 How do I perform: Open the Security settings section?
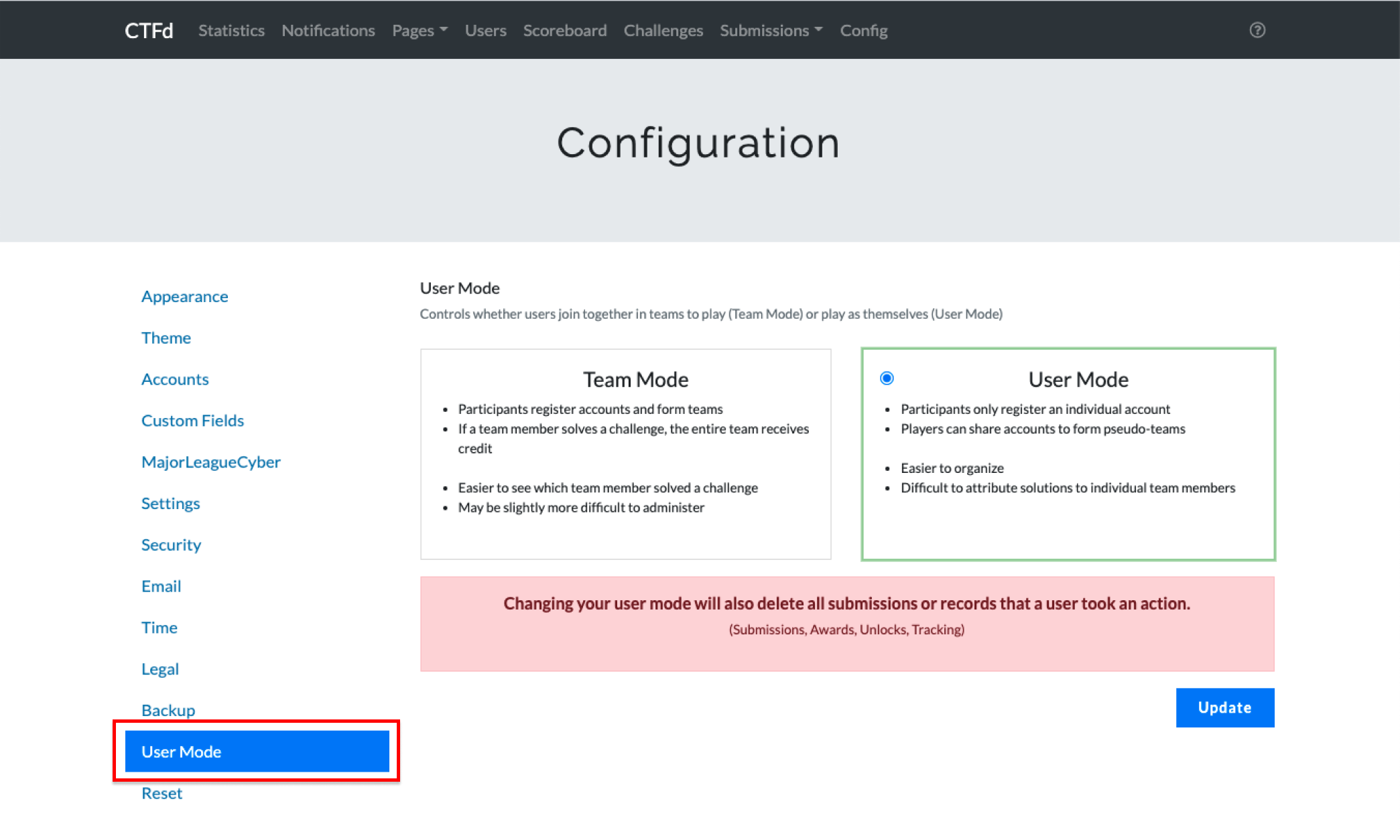[x=171, y=545]
